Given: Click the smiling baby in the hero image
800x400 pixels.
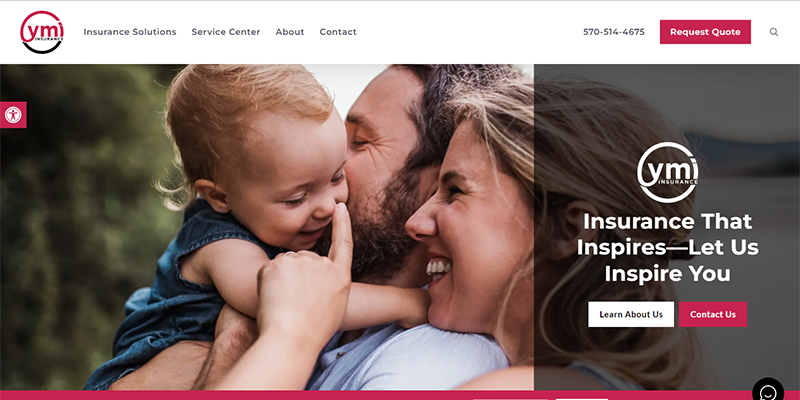Looking at the screenshot, I should coord(255,173).
